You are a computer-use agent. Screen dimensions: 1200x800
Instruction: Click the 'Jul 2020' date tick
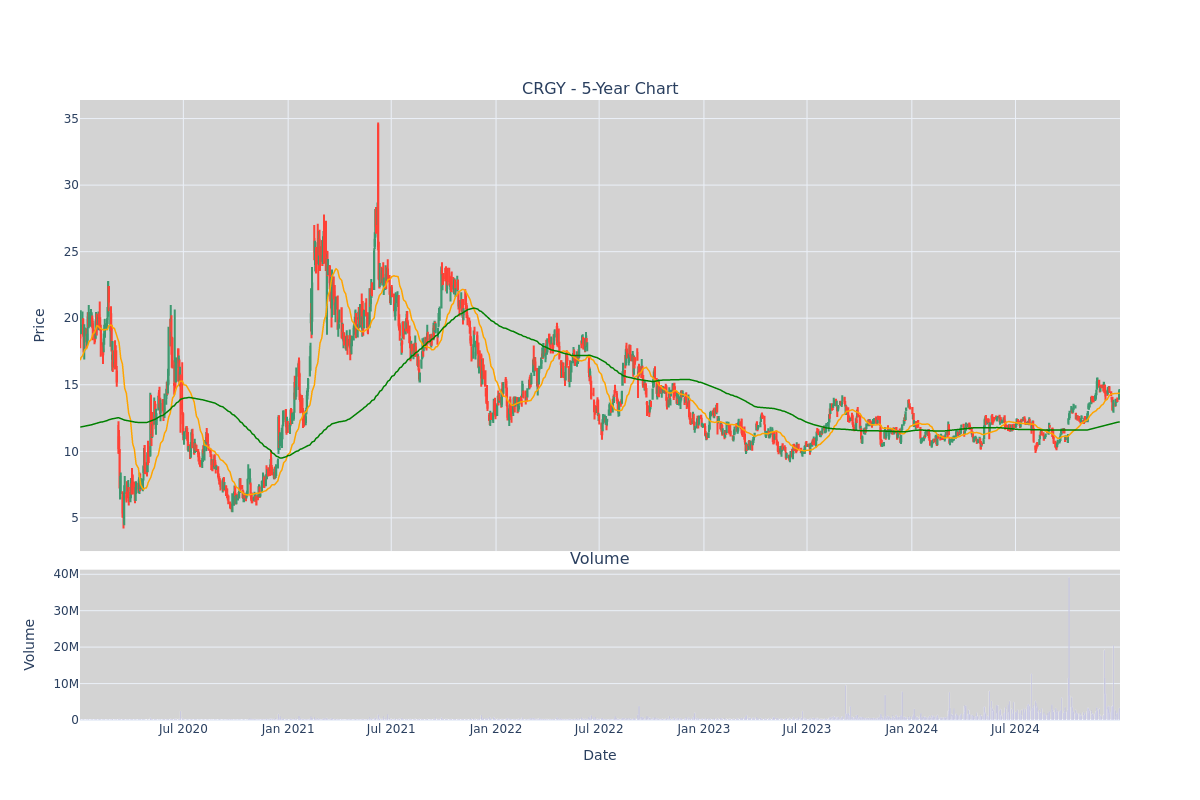(x=183, y=729)
